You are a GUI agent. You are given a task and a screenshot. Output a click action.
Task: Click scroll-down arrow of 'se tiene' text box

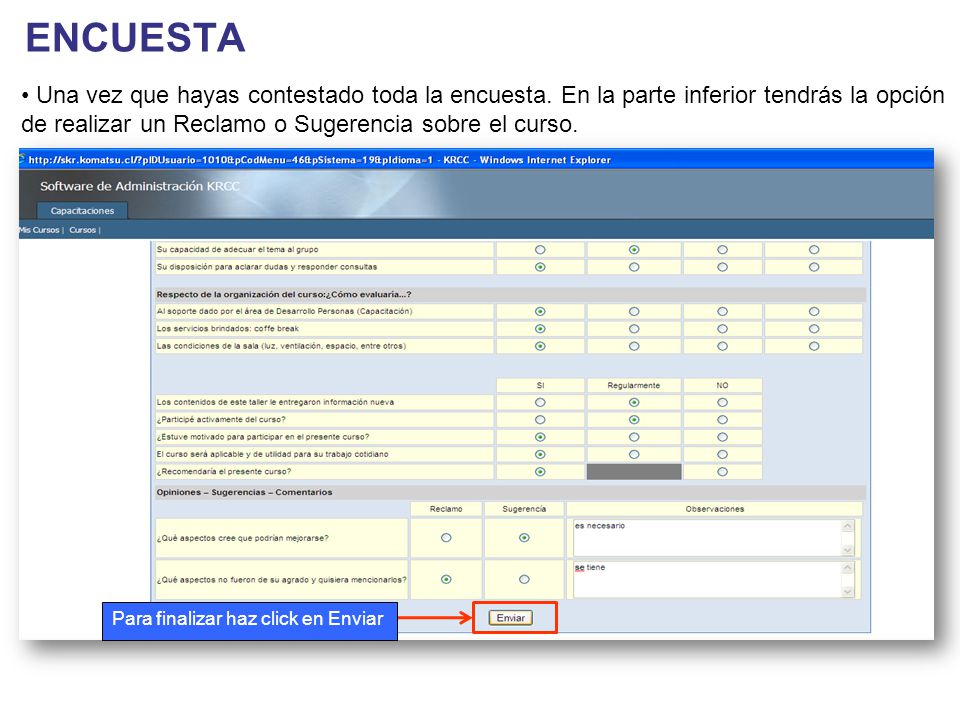click(x=848, y=591)
